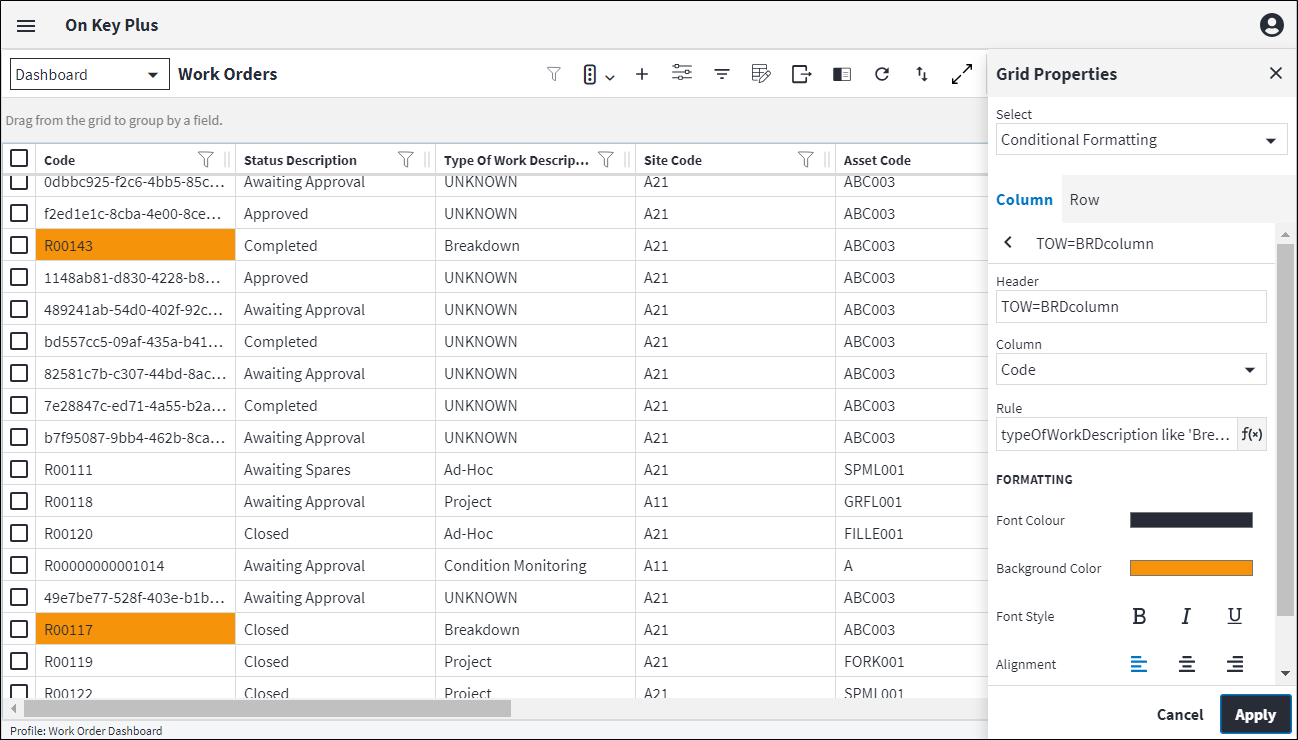The height and width of the screenshot is (740, 1298).
Task: Apply underline font style
Action: tap(1234, 616)
